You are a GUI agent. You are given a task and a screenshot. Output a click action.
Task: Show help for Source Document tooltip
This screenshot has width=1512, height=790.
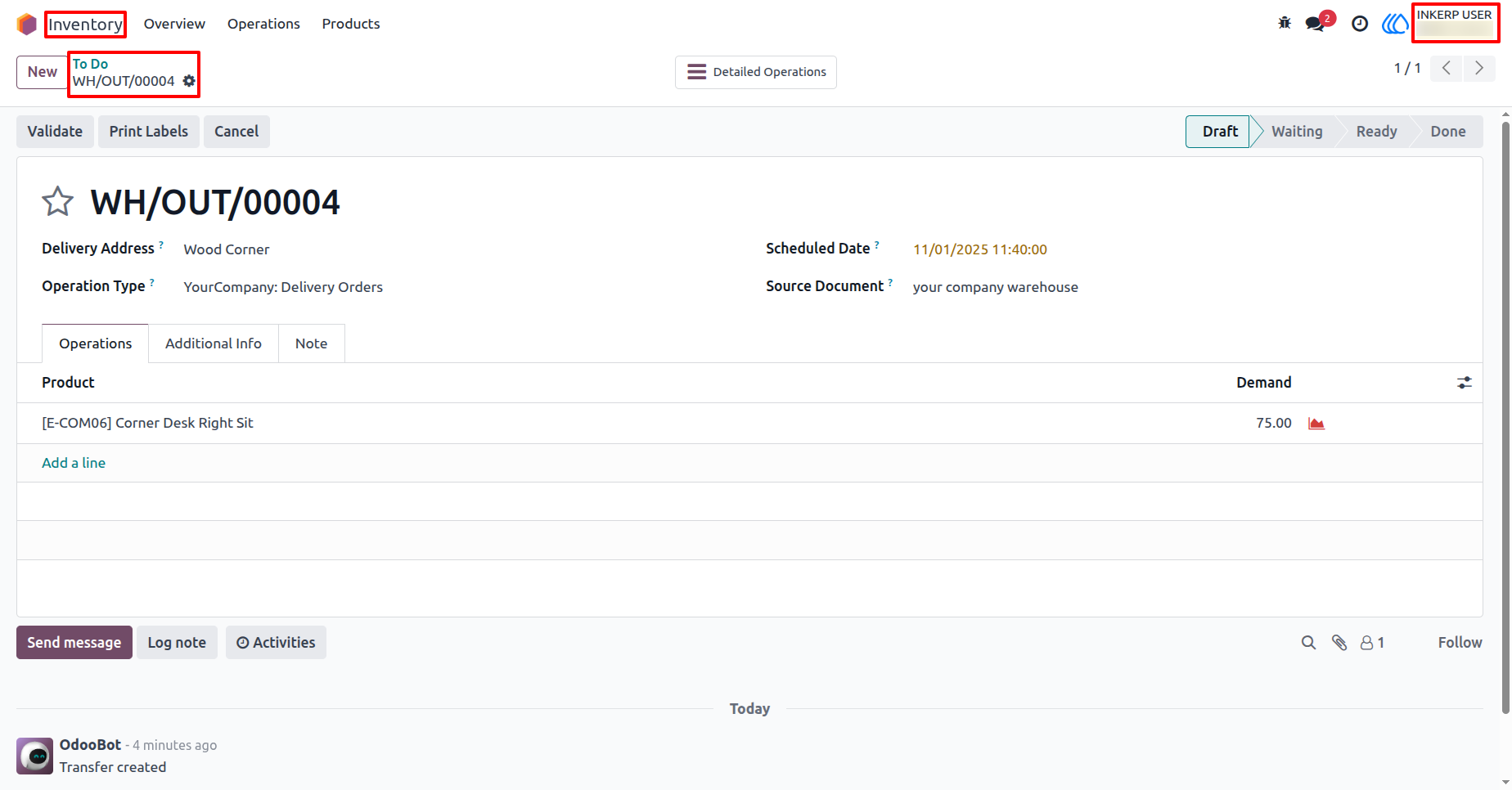[x=890, y=281]
